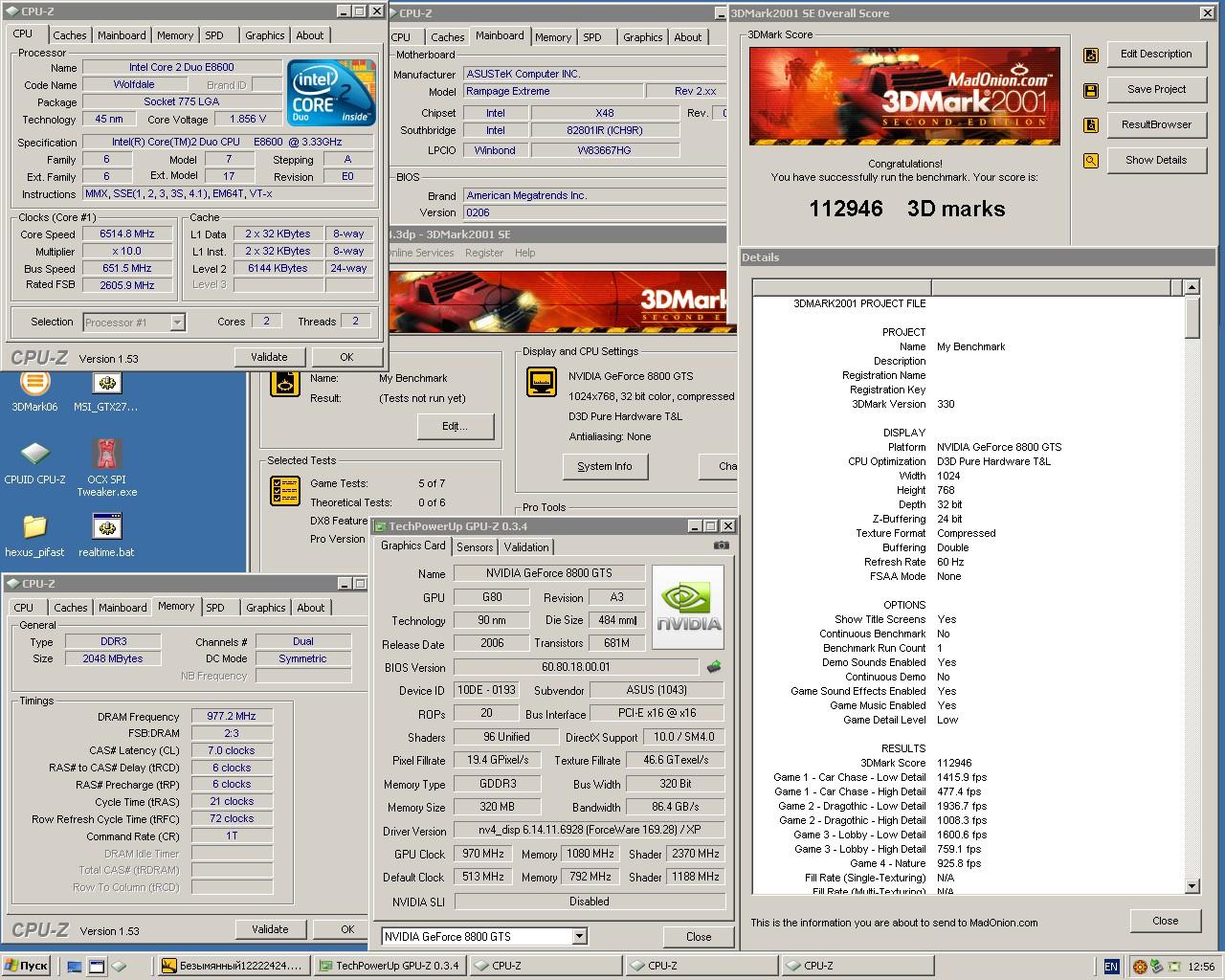Screen dimensions: 1225x980
Task: Click the details list scrollbar thumb
Action: pyautogui.click(x=1192, y=317)
